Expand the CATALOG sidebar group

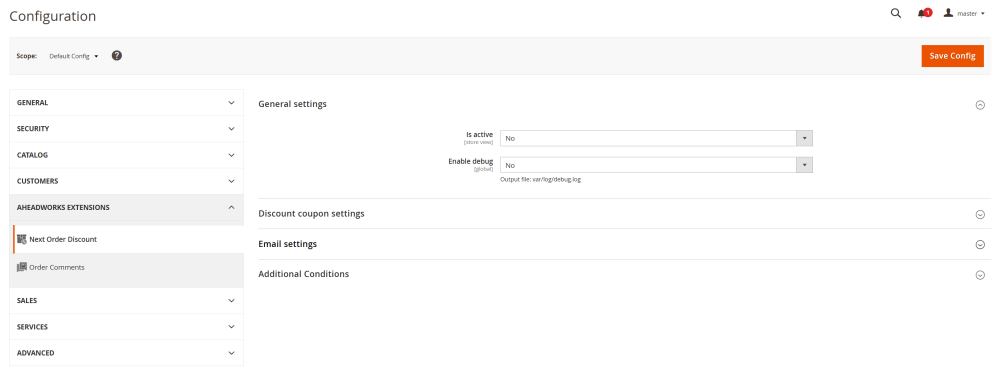[x=126, y=155]
